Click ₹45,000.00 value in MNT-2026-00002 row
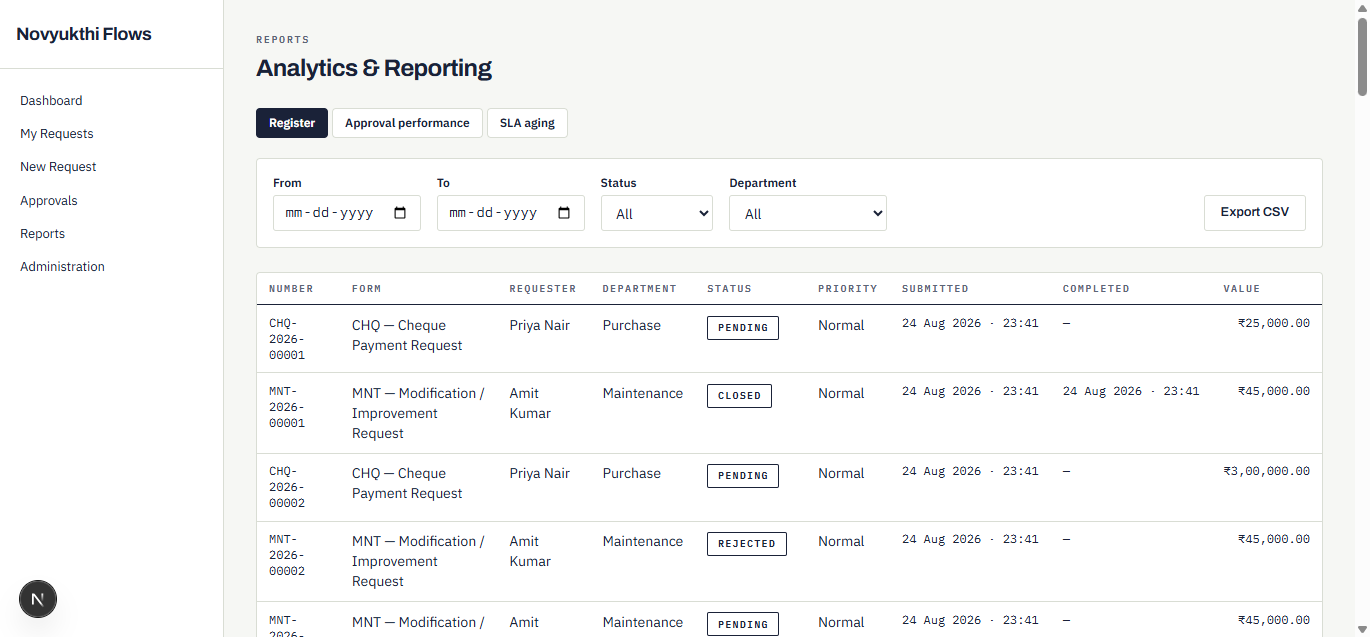This screenshot has width=1370, height=637. (1273, 539)
